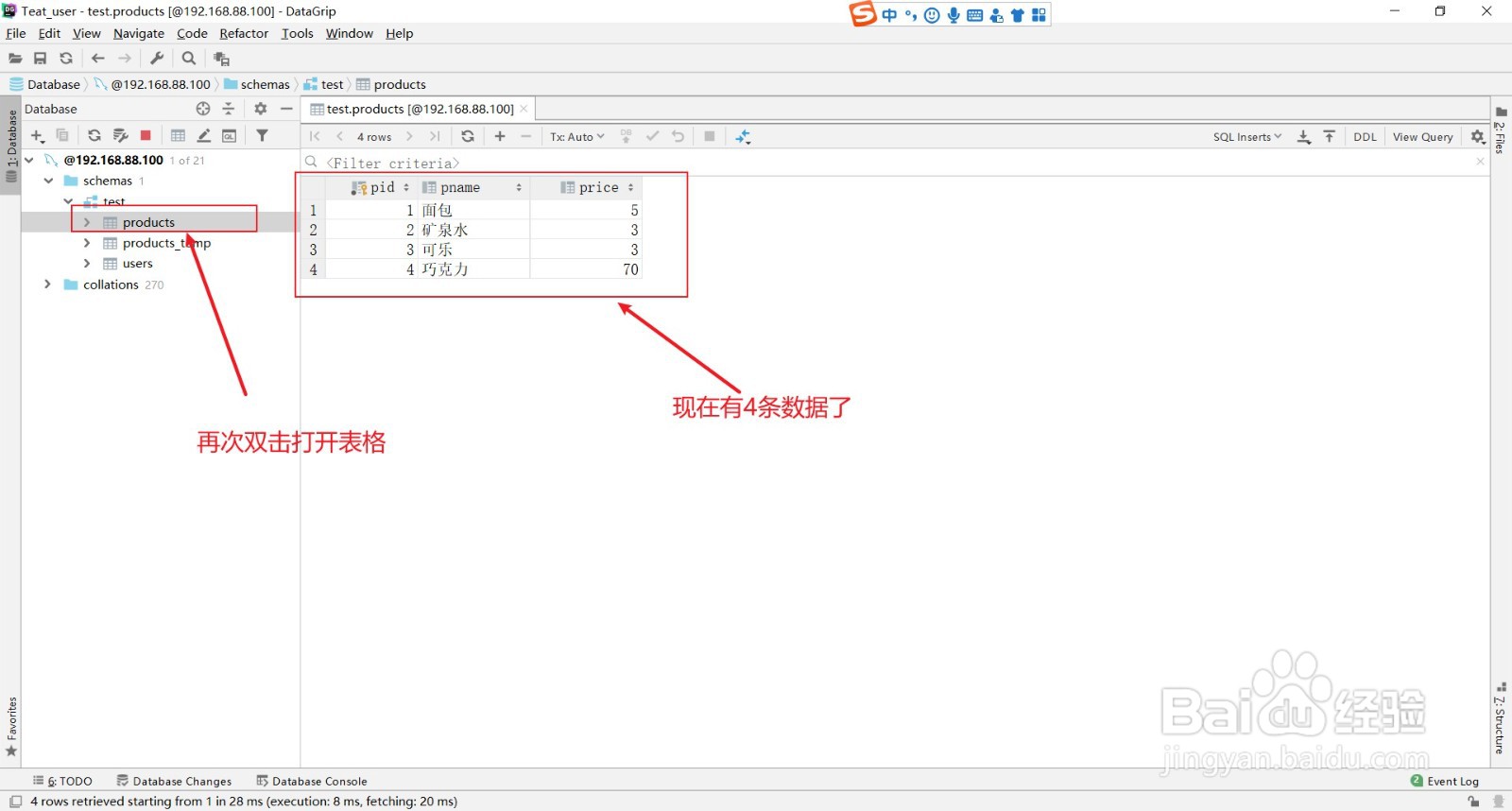Open the Tx: Auto transaction mode dropdown
This screenshot has width=1512, height=811.
(576, 137)
